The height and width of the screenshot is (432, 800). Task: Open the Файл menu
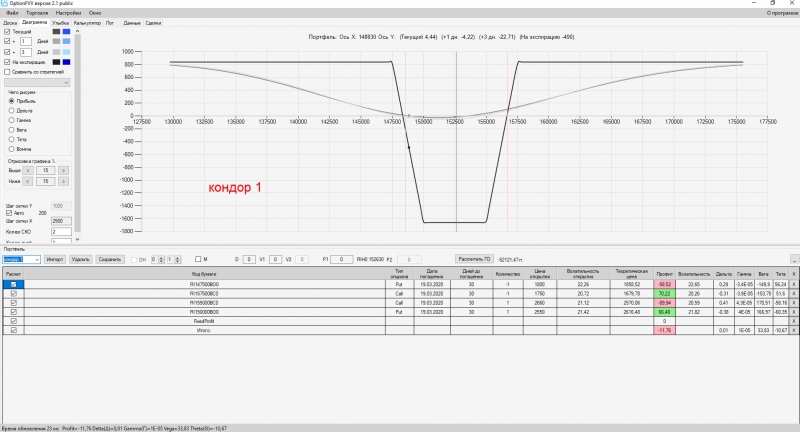point(12,13)
